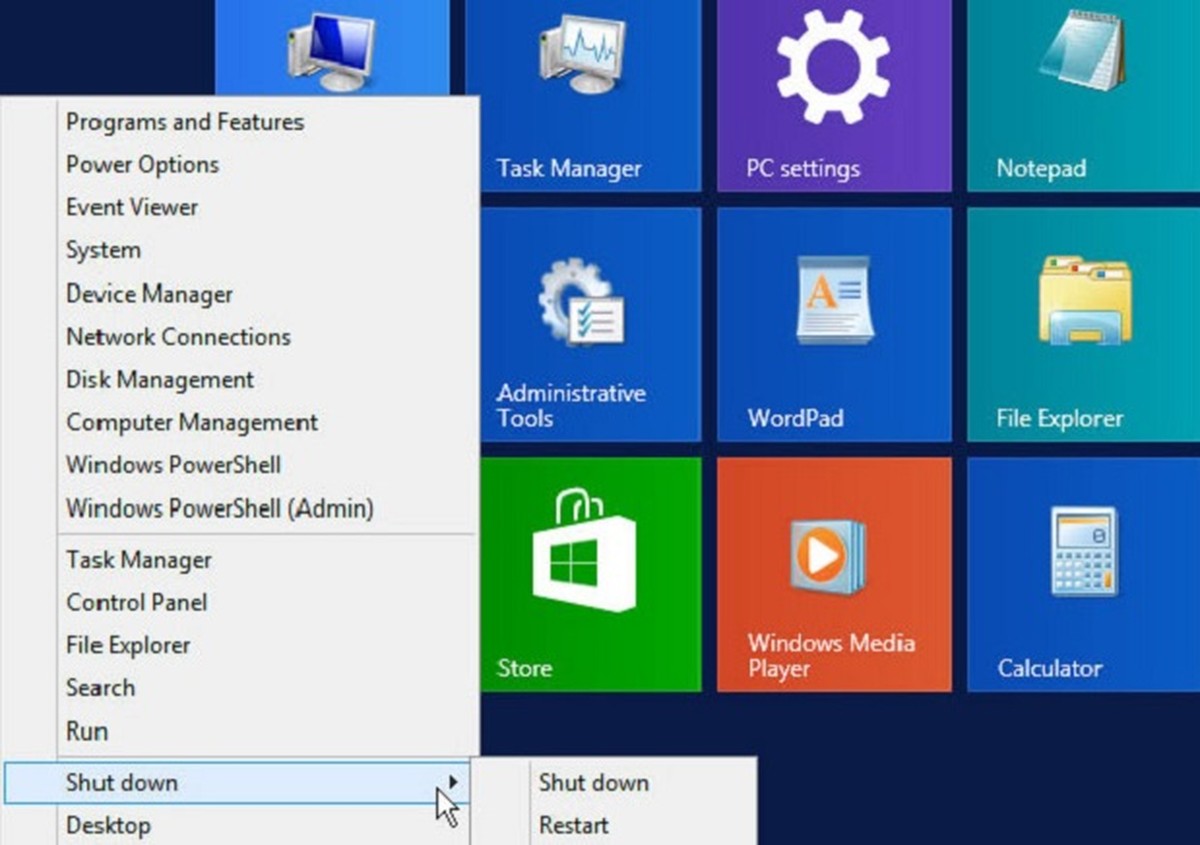Viewport: 1200px width, 845px height.
Task: Launch the WordPad tile
Action: pos(834,324)
